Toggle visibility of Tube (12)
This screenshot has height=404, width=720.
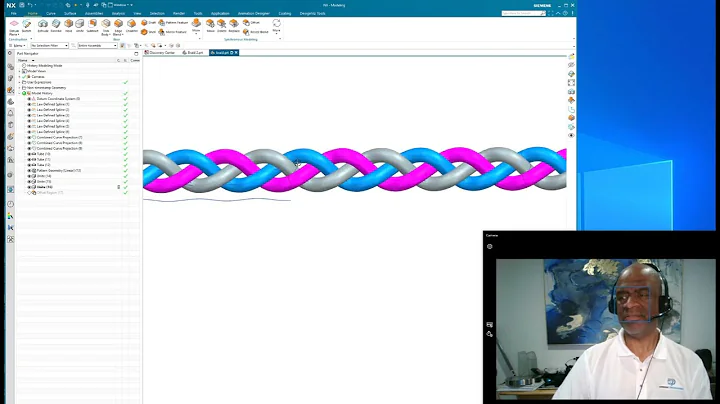tap(29, 165)
